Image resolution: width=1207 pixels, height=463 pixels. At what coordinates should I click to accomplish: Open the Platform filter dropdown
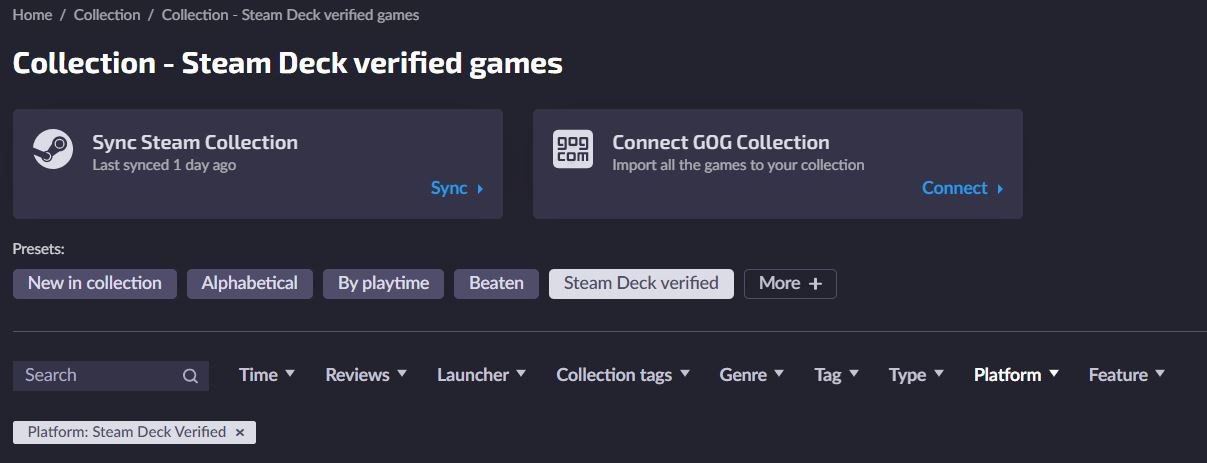(x=1016, y=375)
